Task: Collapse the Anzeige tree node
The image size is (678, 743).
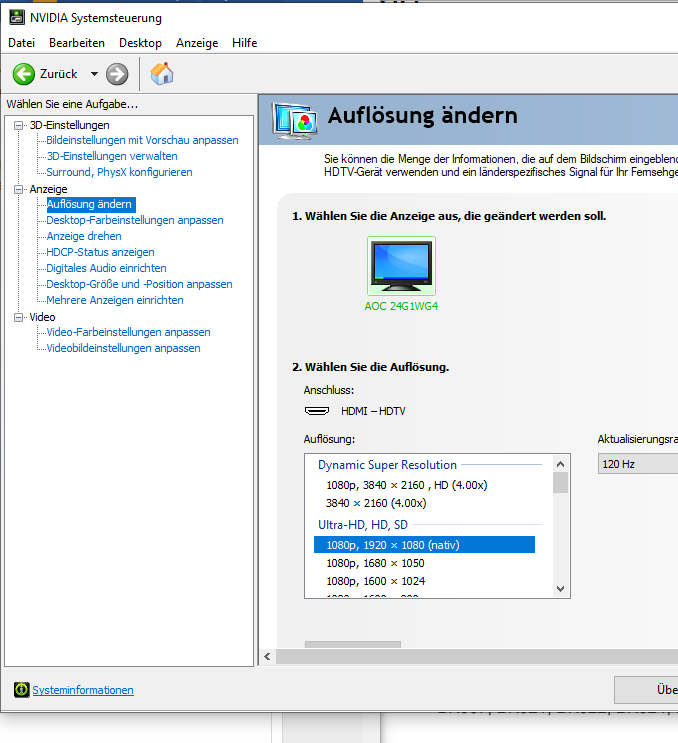Action: coord(18,190)
